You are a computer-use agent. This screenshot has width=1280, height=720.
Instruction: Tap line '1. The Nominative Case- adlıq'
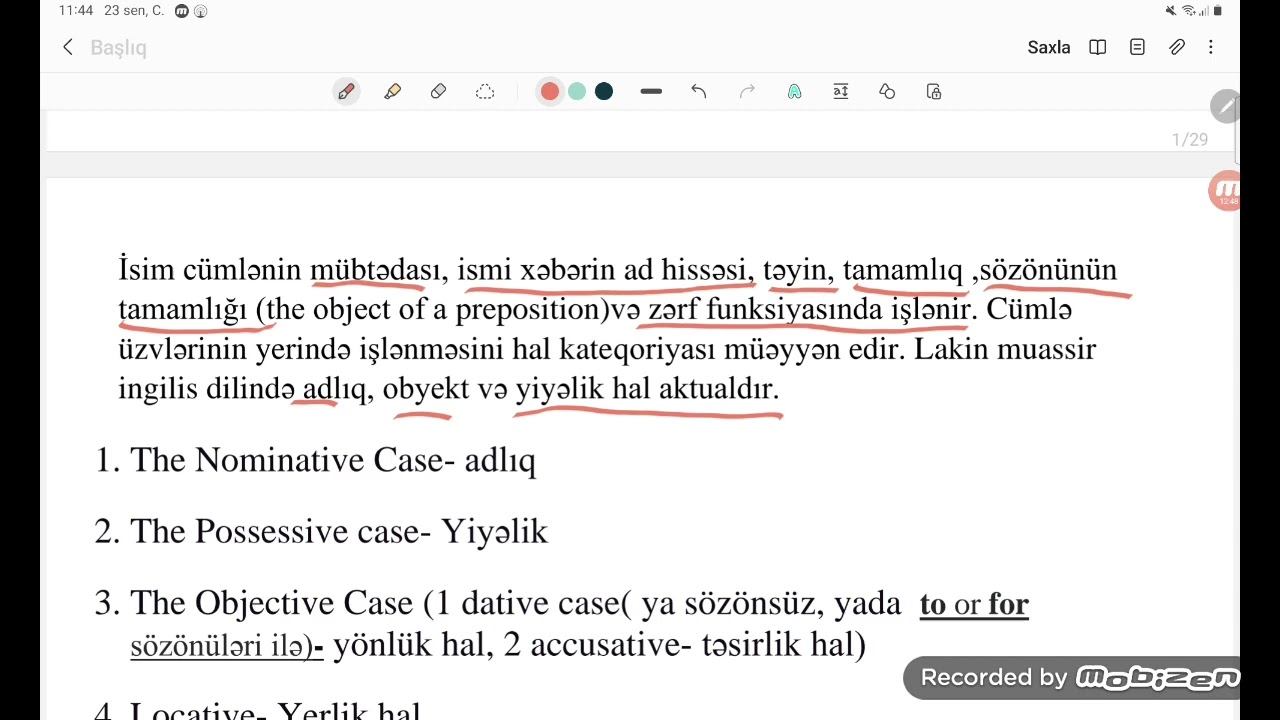pyautogui.click(x=315, y=460)
